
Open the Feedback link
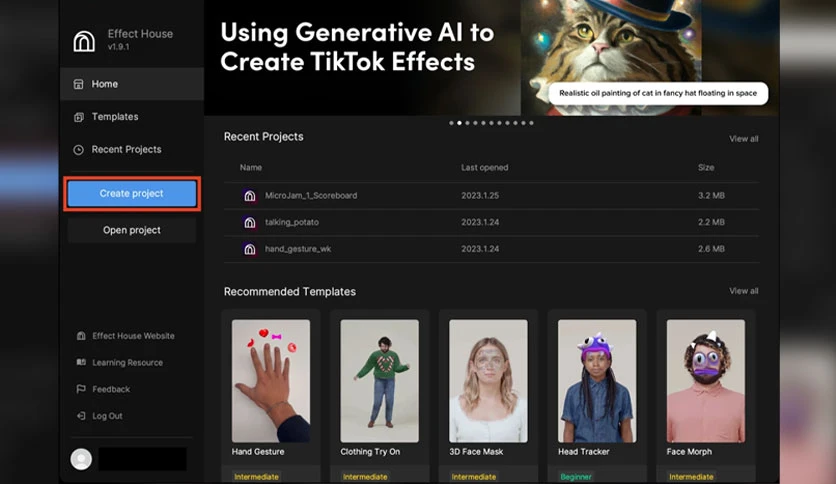[111, 389]
